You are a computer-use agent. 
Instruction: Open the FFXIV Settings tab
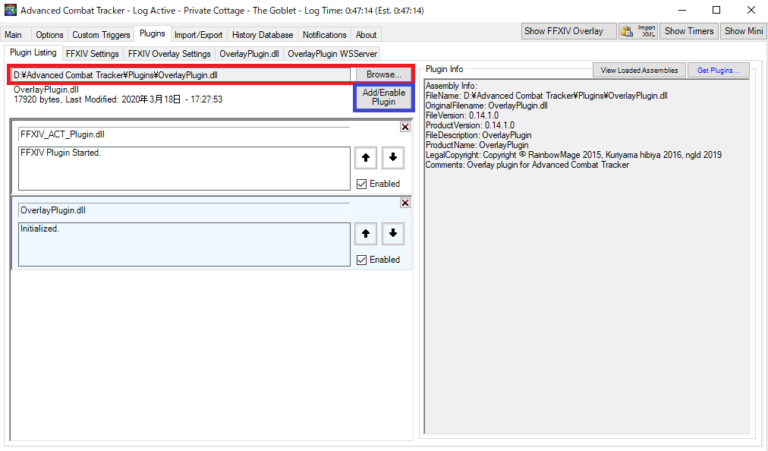click(91, 53)
